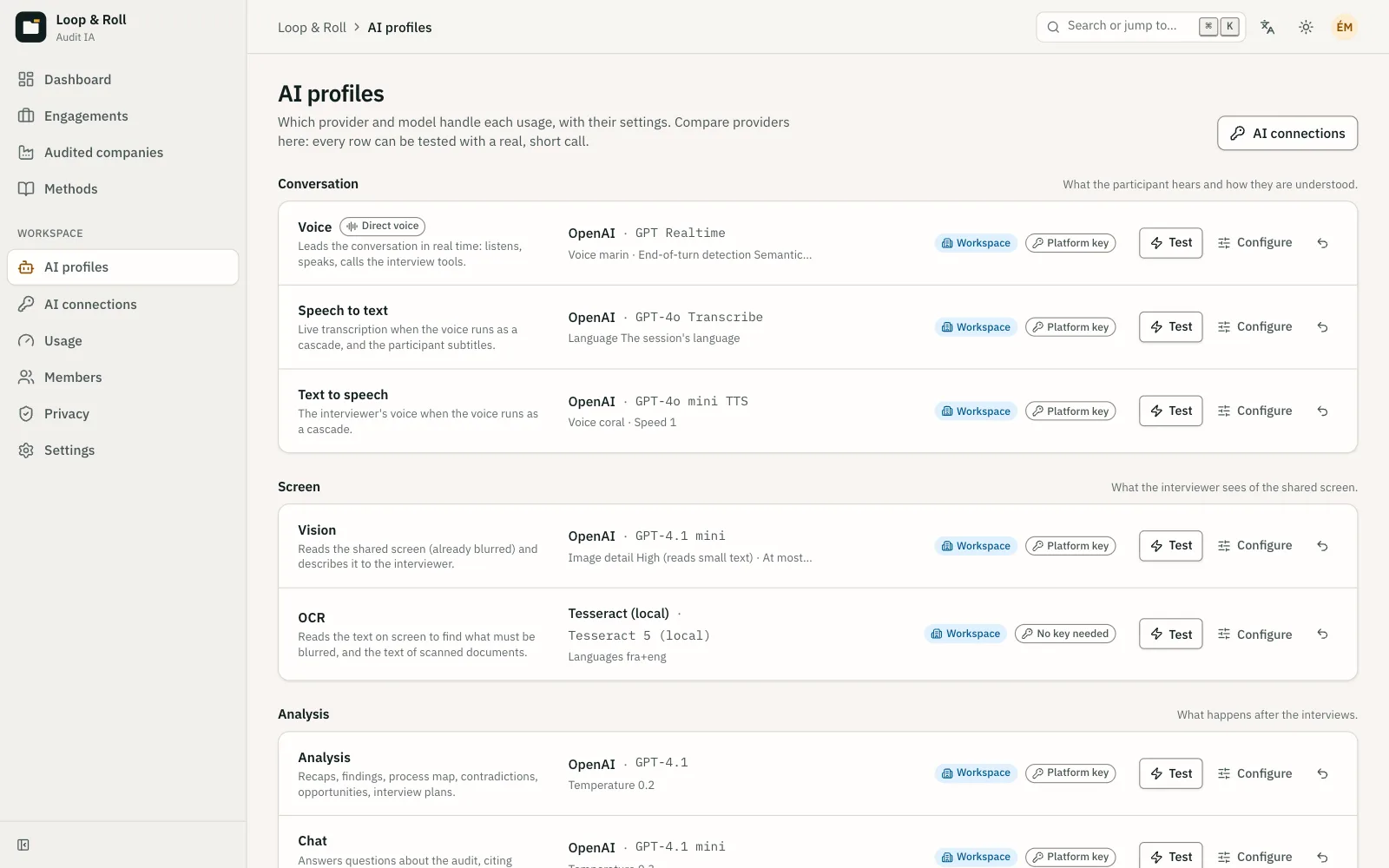Go to Engagements in the sidebar
Viewport: 1389px width, 868px height.
123,116
